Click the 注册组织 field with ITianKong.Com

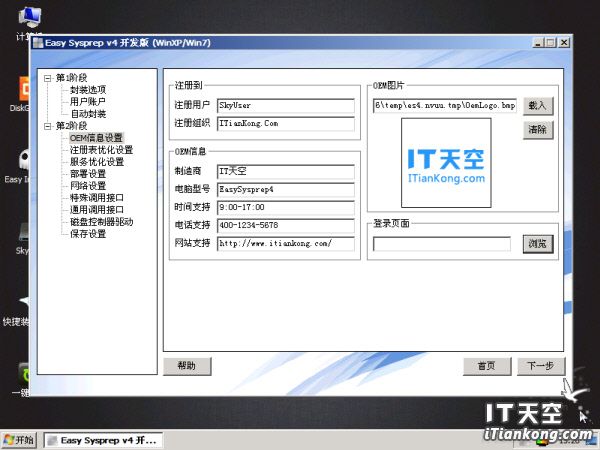pyautogui.click(x=285, y=124)
